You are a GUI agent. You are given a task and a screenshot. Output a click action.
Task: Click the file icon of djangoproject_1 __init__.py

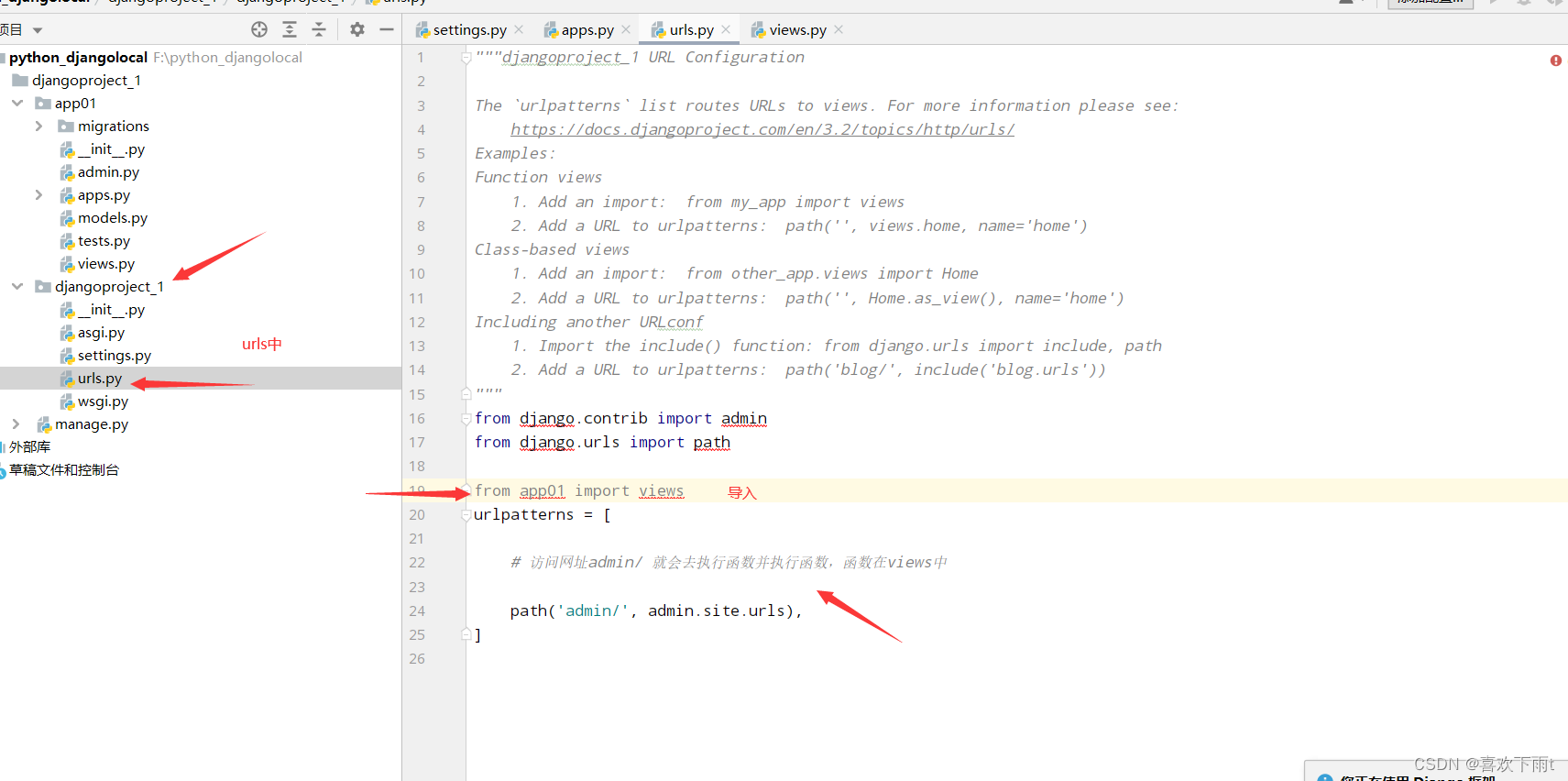(67, 310)
